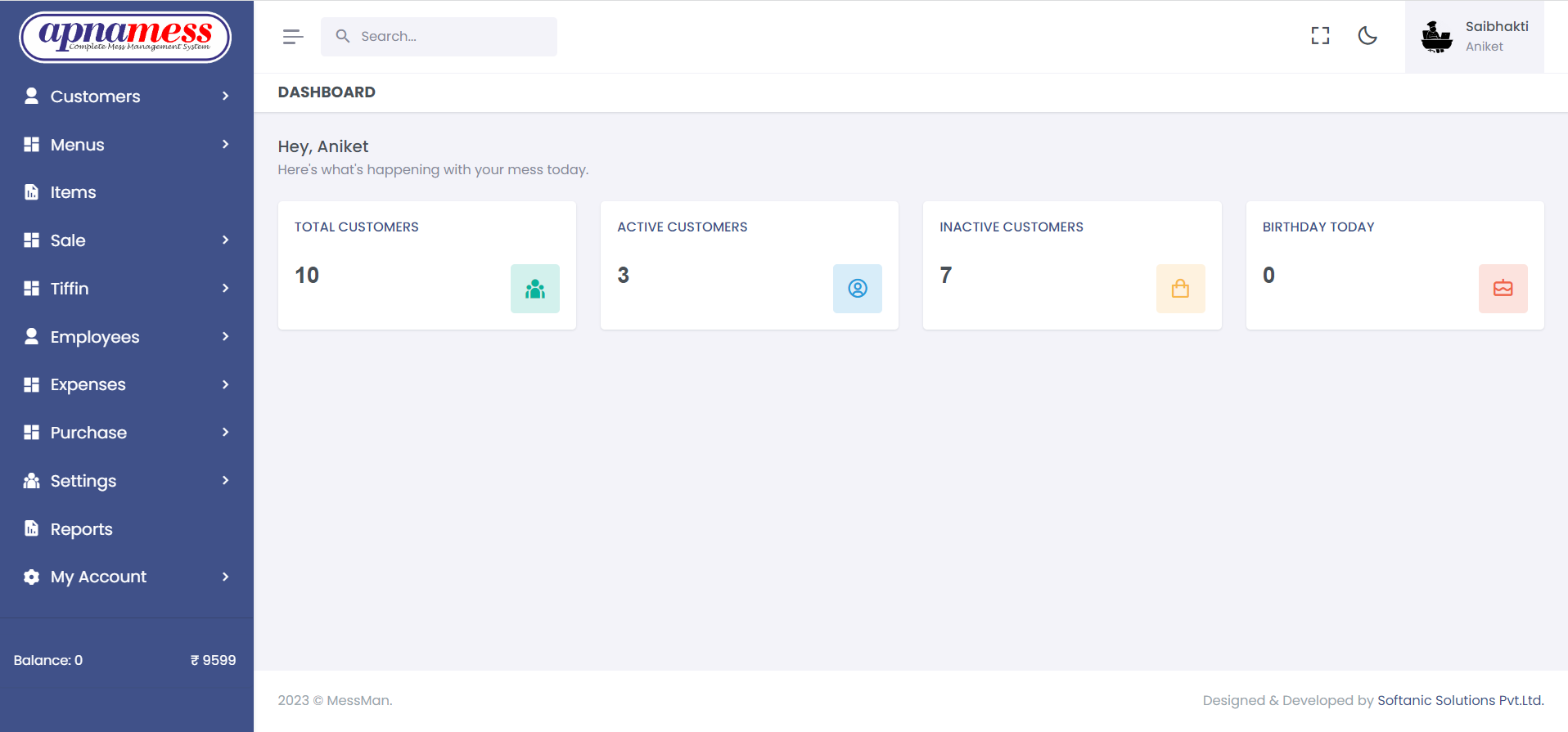Expand the Employees submenu chevron

point(225,336)
